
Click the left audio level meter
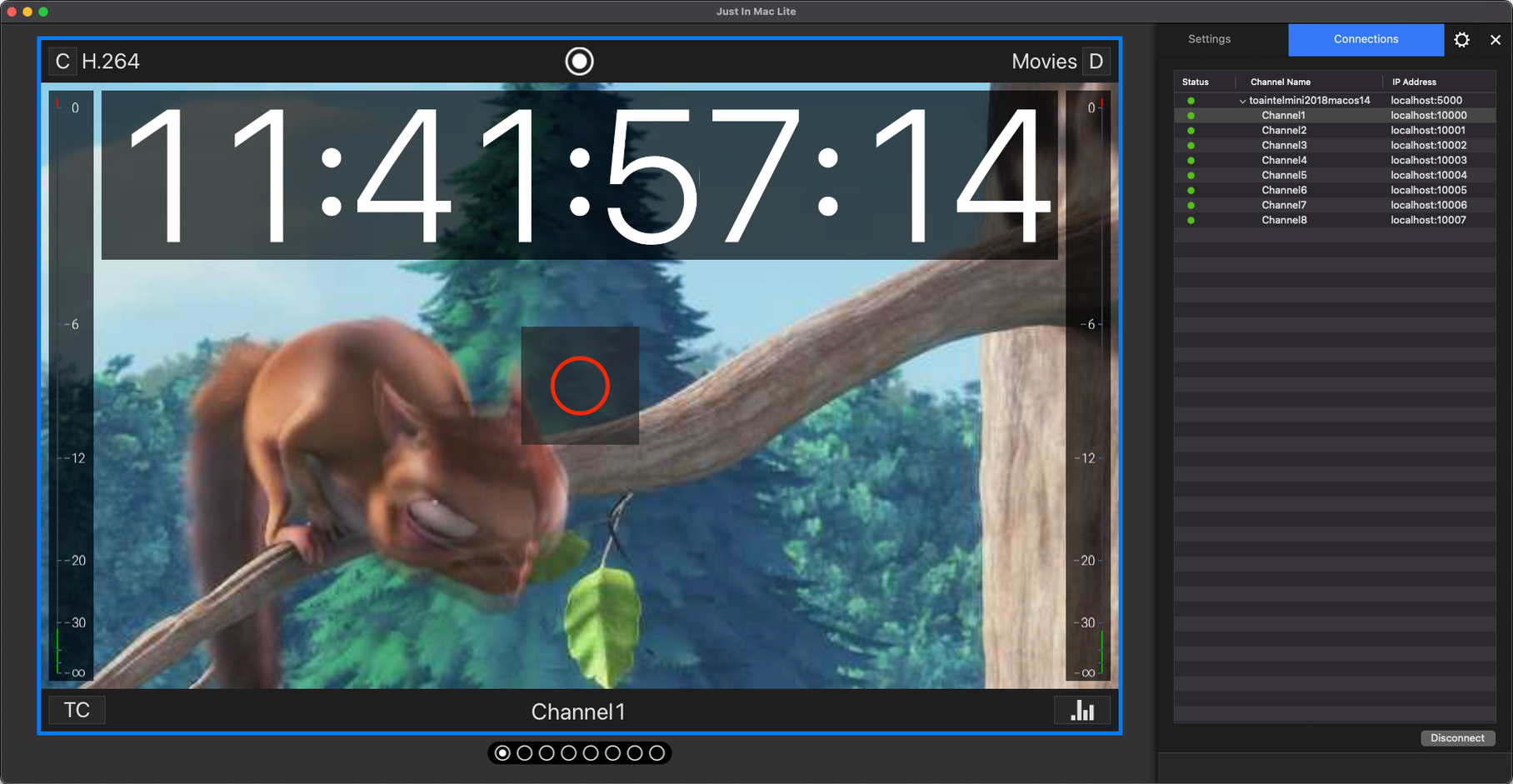pos(71,386)
